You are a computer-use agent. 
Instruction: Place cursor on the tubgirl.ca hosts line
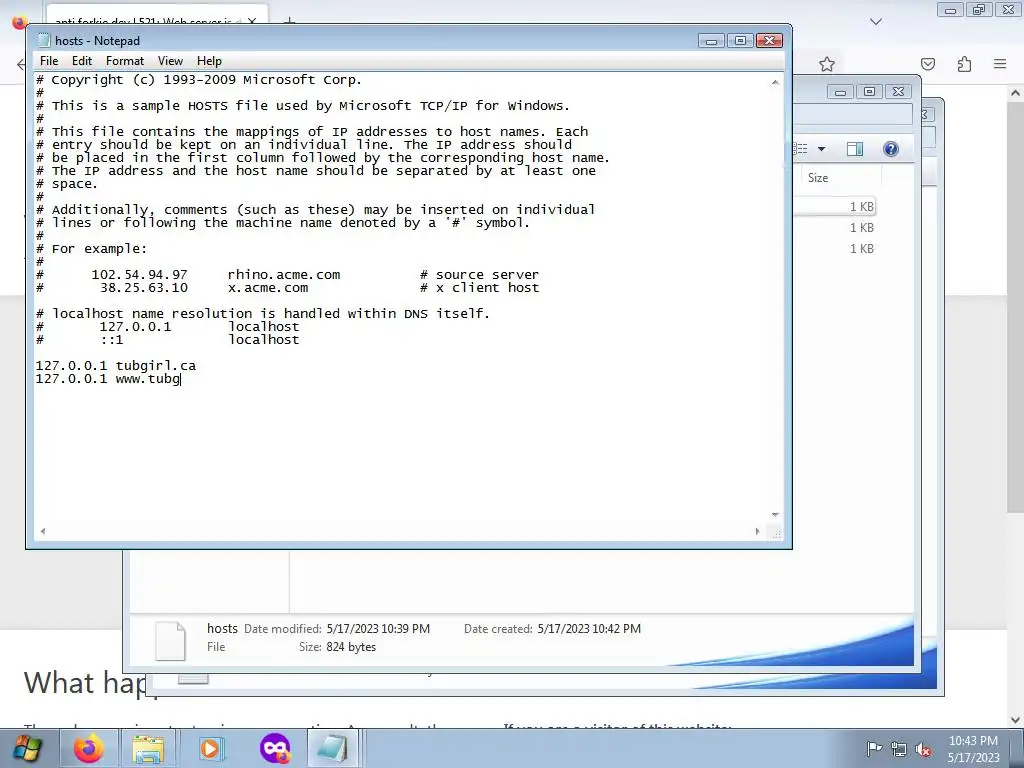[116, 366]
